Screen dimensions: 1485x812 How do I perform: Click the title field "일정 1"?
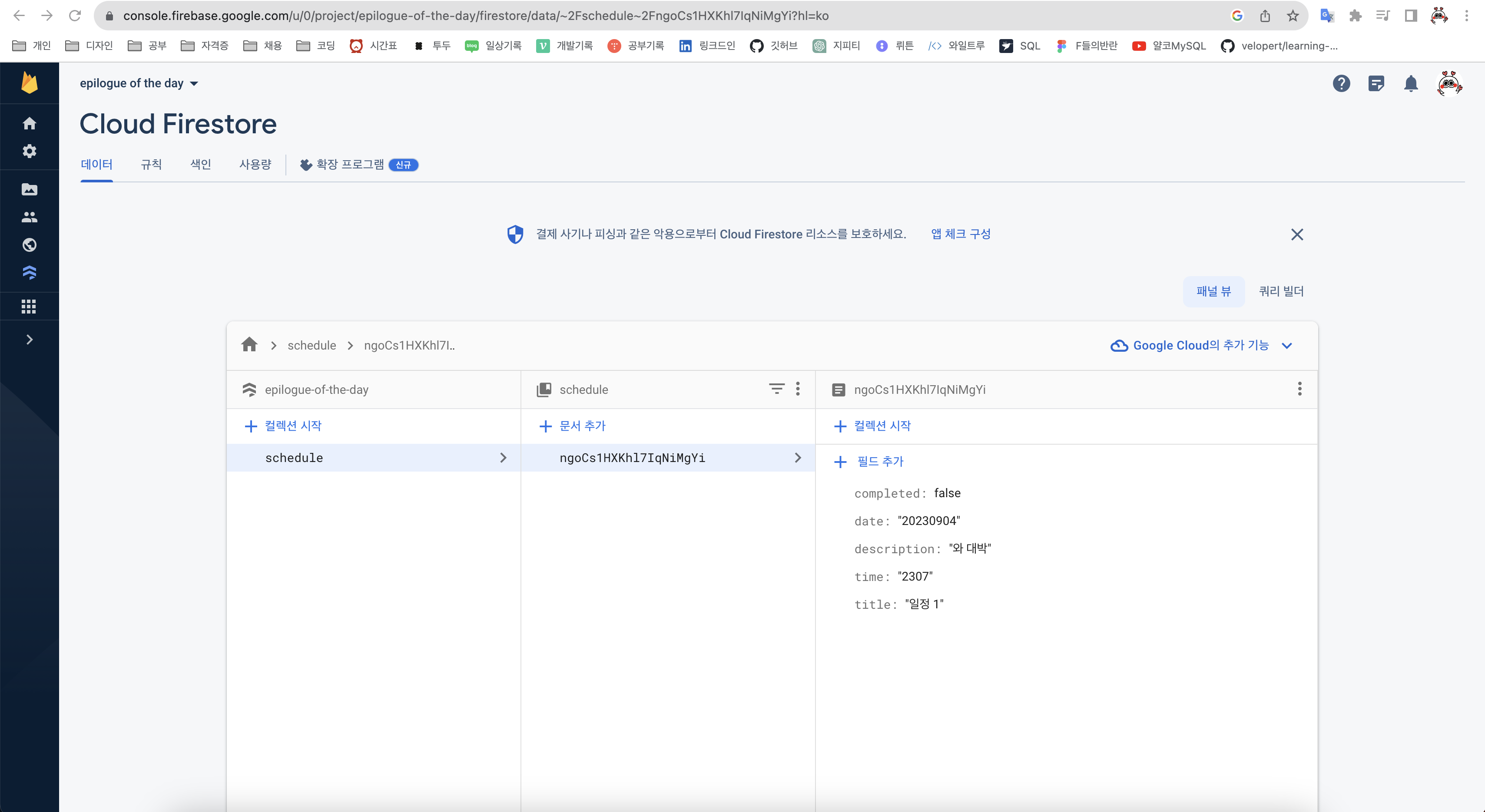899,604
